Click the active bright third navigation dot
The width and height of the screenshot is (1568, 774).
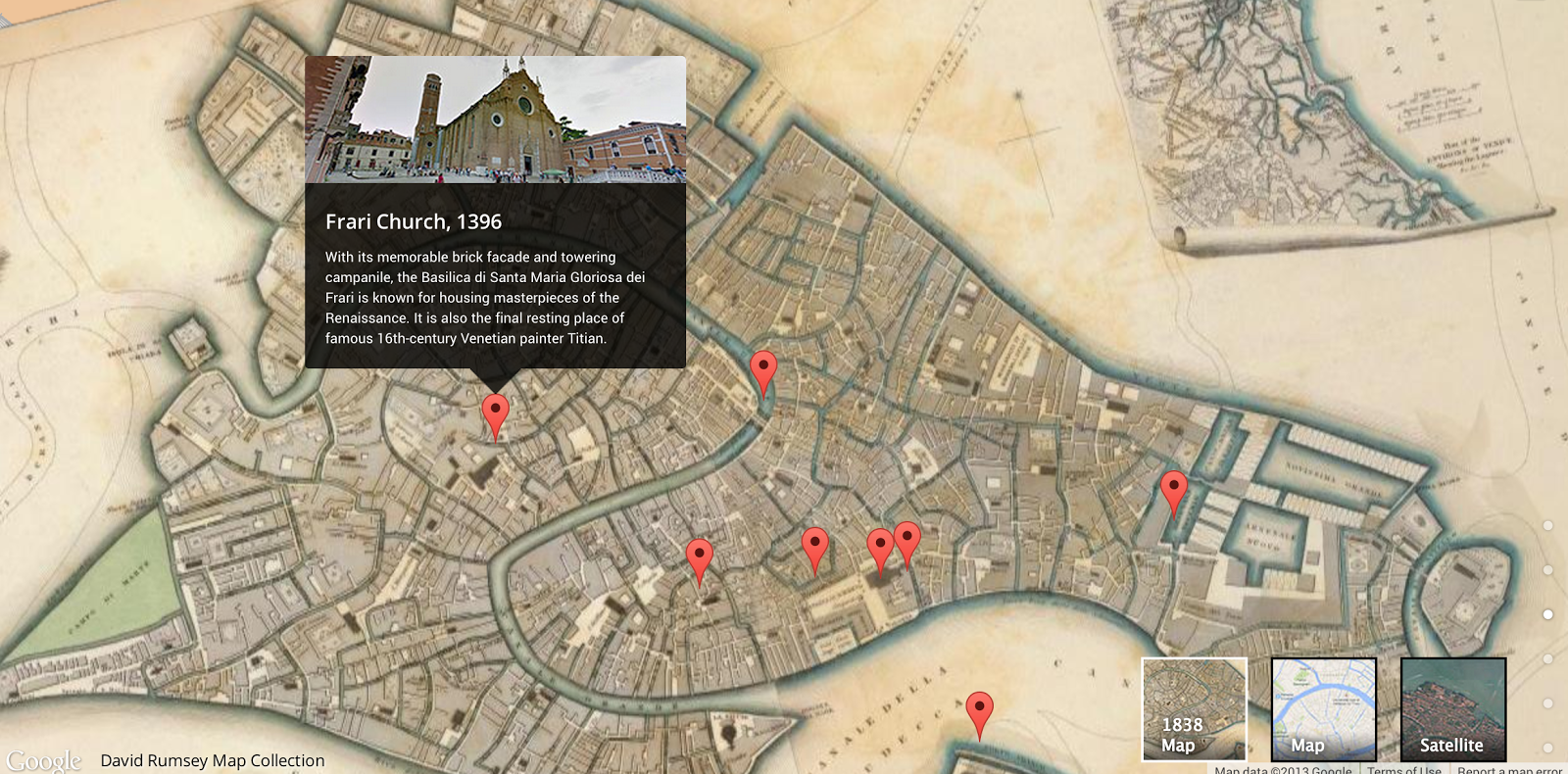click(1548, 614)
